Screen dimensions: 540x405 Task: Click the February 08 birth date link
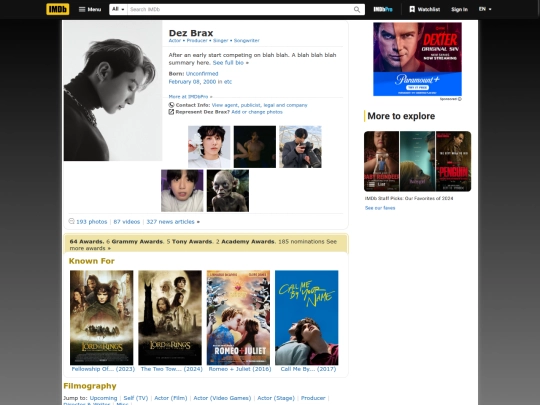pos(184,82)
